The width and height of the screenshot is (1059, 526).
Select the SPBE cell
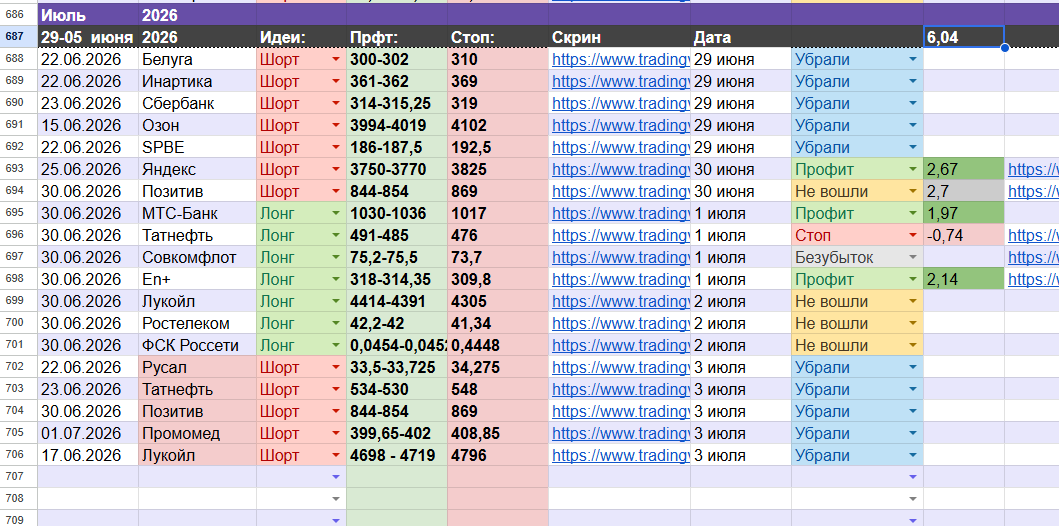(198, 147)
